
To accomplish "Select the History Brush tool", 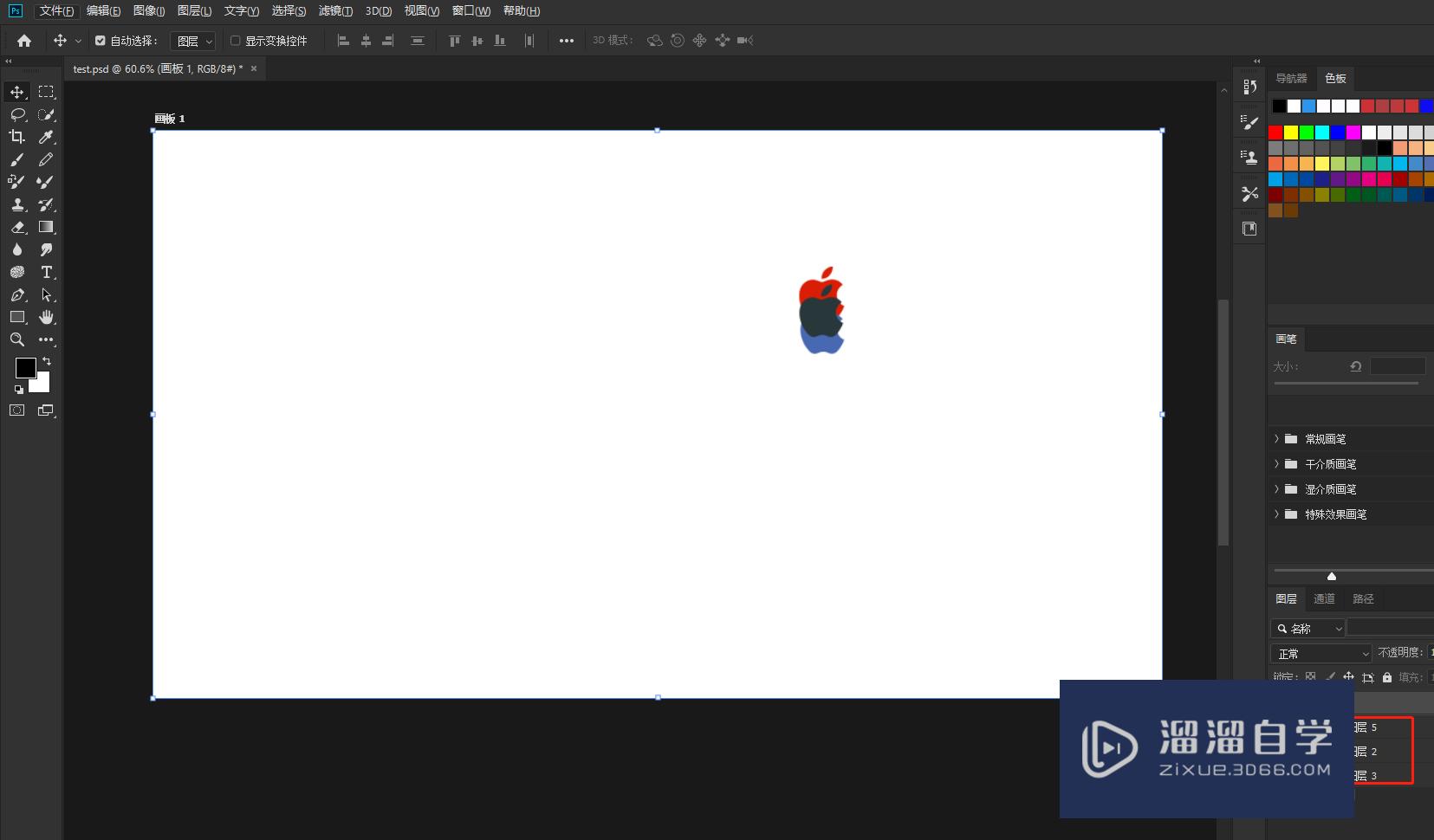I will pyautogui.click(x=47, y=204).
